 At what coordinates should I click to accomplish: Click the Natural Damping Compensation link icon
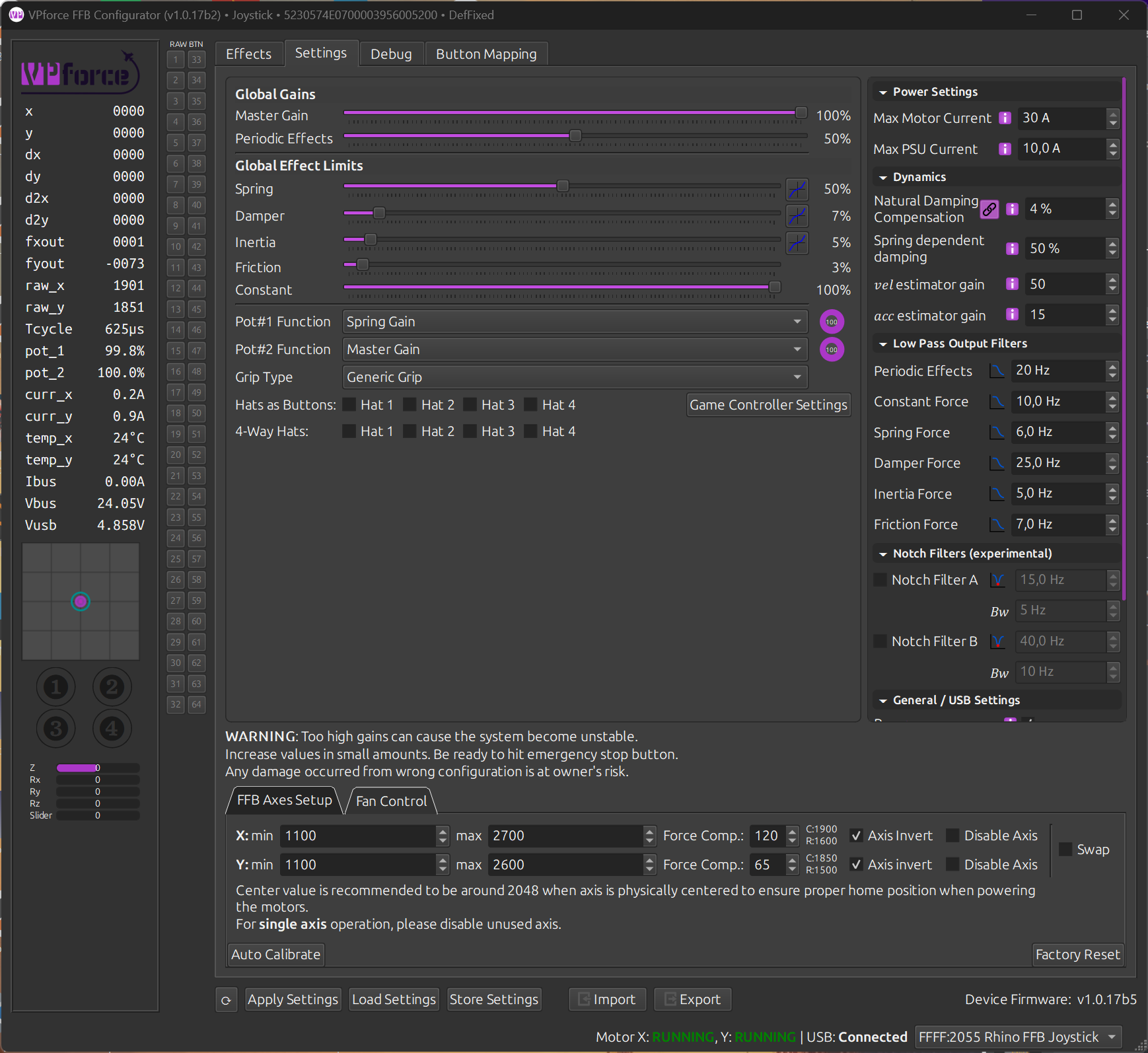pos(989,209)
